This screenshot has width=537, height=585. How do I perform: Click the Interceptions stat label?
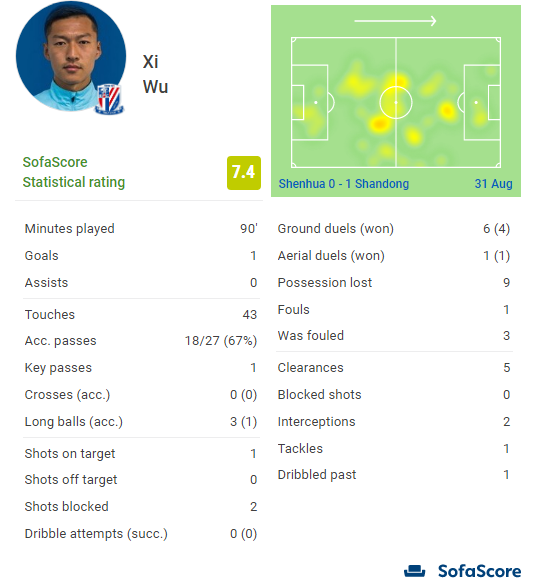pos(316,422)
